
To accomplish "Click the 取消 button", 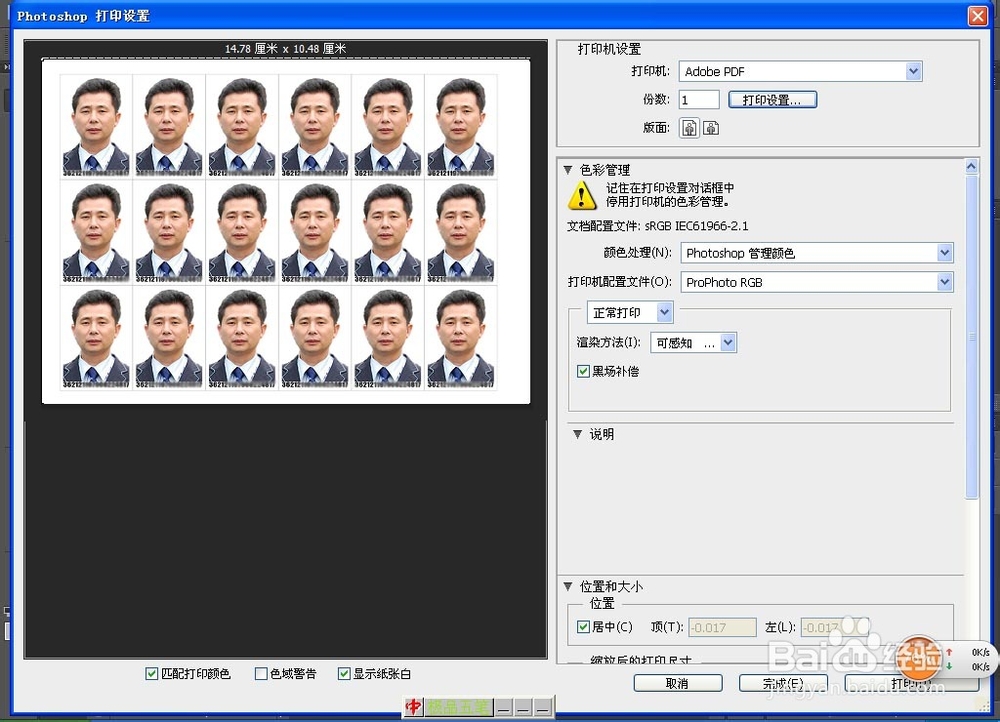I will pos(678,683).
